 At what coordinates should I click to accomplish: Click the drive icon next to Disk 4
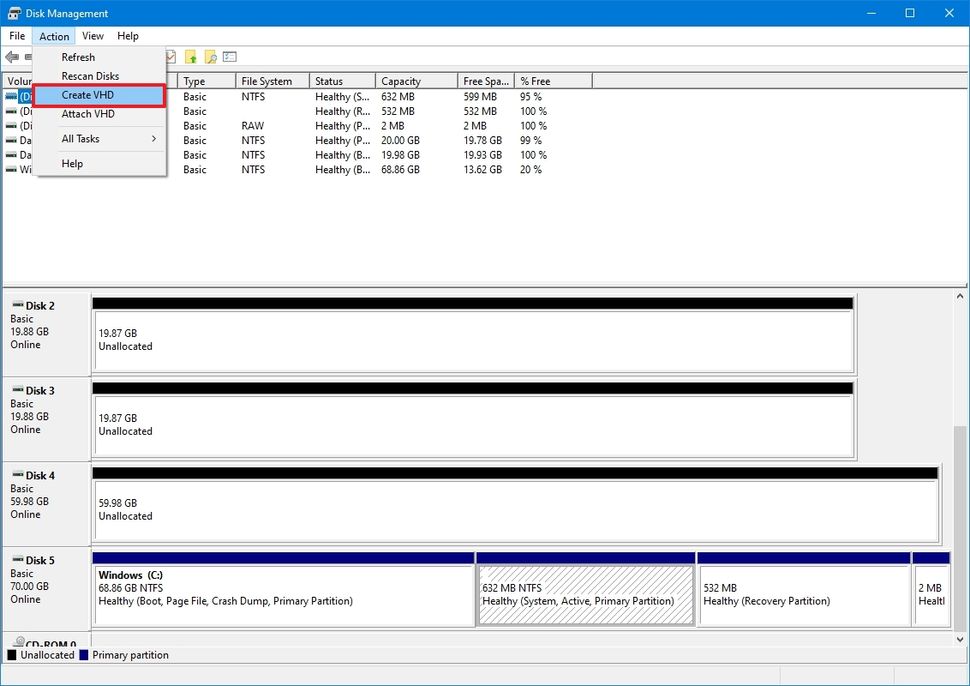point(17,474)
